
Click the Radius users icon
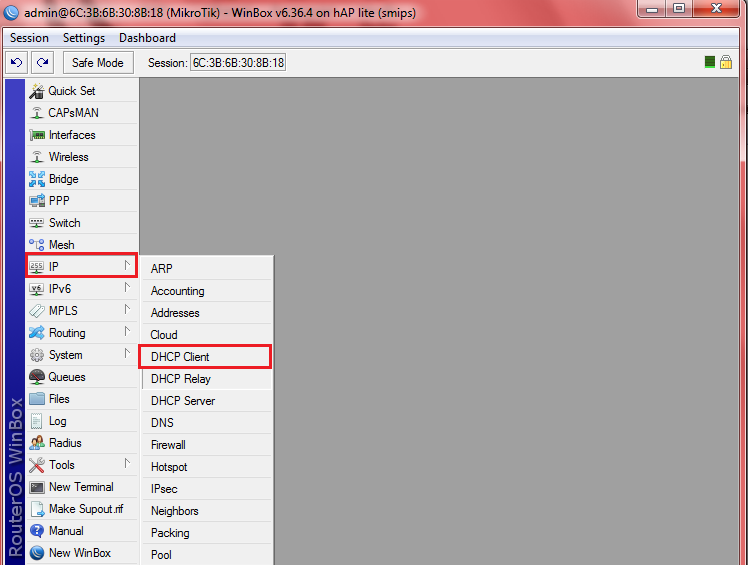coord(37,443)
